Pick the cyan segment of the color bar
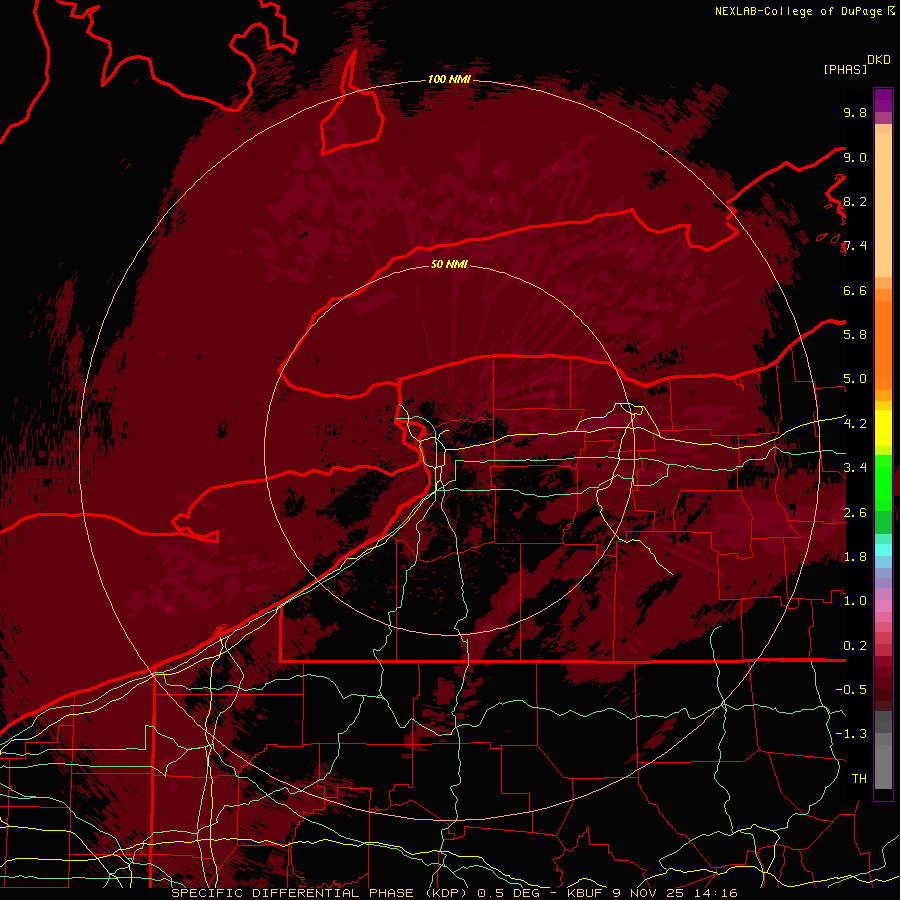The image size is (900, 900). (883, 549)
